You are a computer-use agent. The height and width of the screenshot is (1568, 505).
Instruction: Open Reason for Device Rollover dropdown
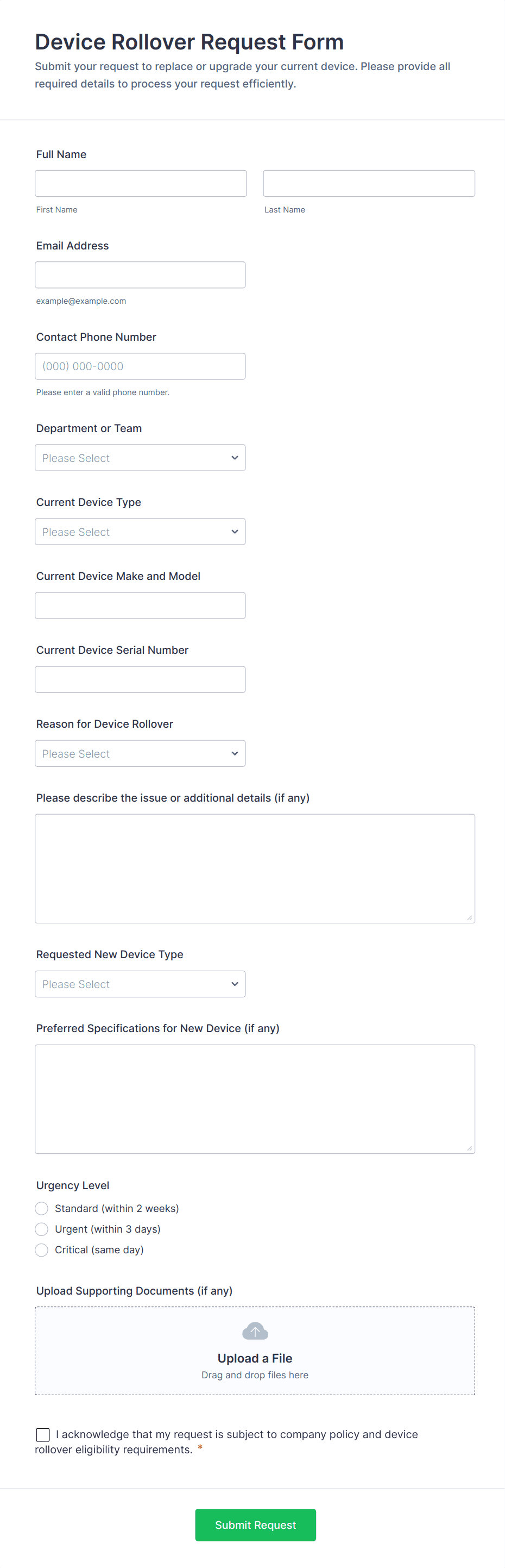(140, 754)
